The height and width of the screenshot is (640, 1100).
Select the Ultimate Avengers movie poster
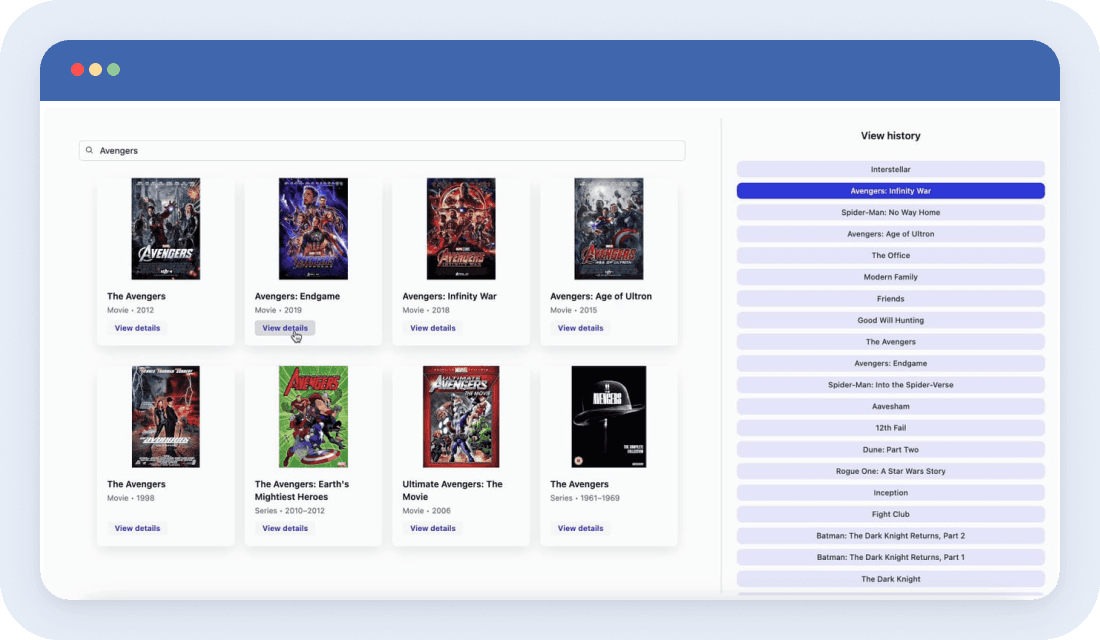461,416
